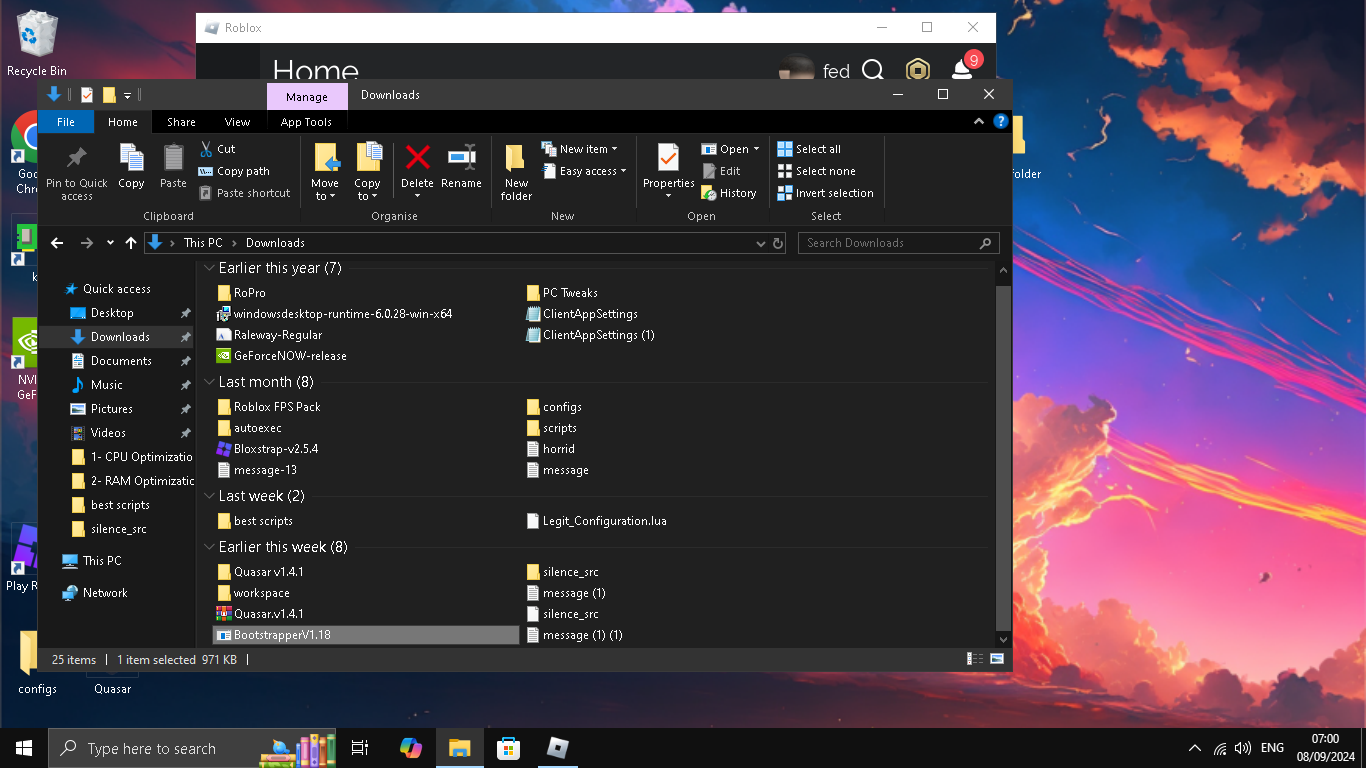Switch to the View ribbon tab
Screen dimensions: 1366x768
coord(237,122)
